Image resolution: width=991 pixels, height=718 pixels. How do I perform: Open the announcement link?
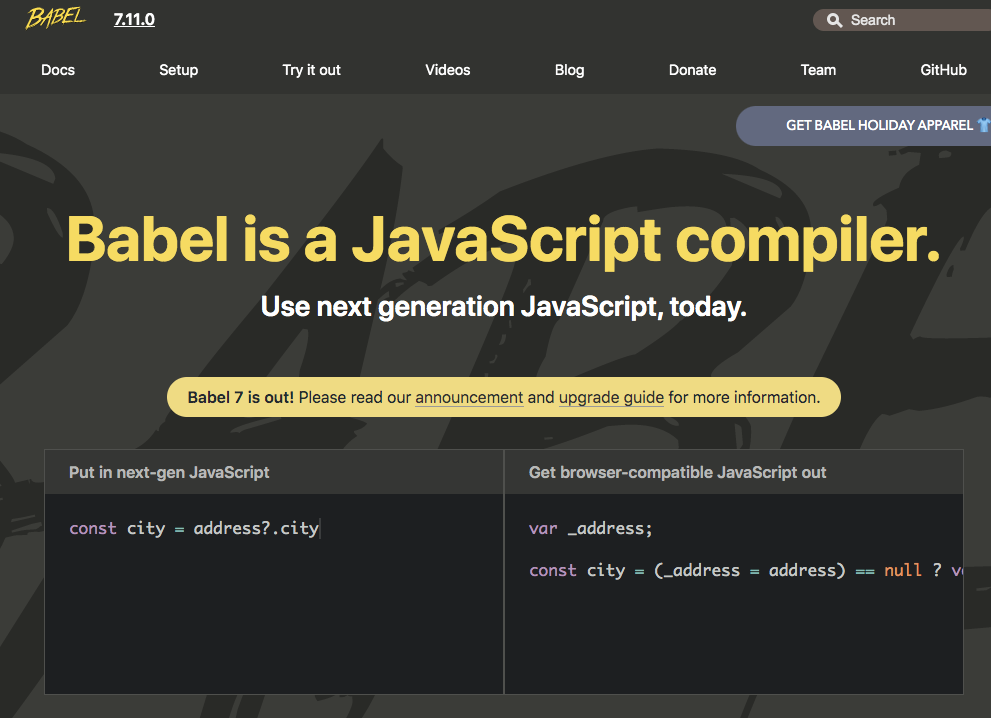(469, 398)
